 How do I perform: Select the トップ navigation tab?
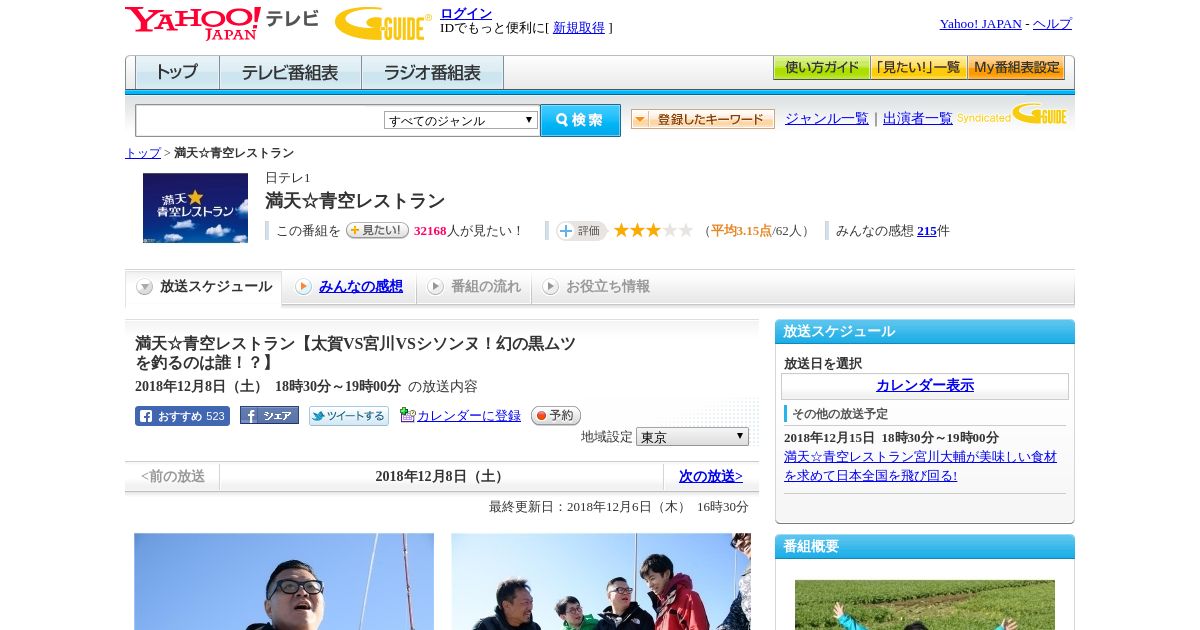pyautogui.click(x=177, y=73)
